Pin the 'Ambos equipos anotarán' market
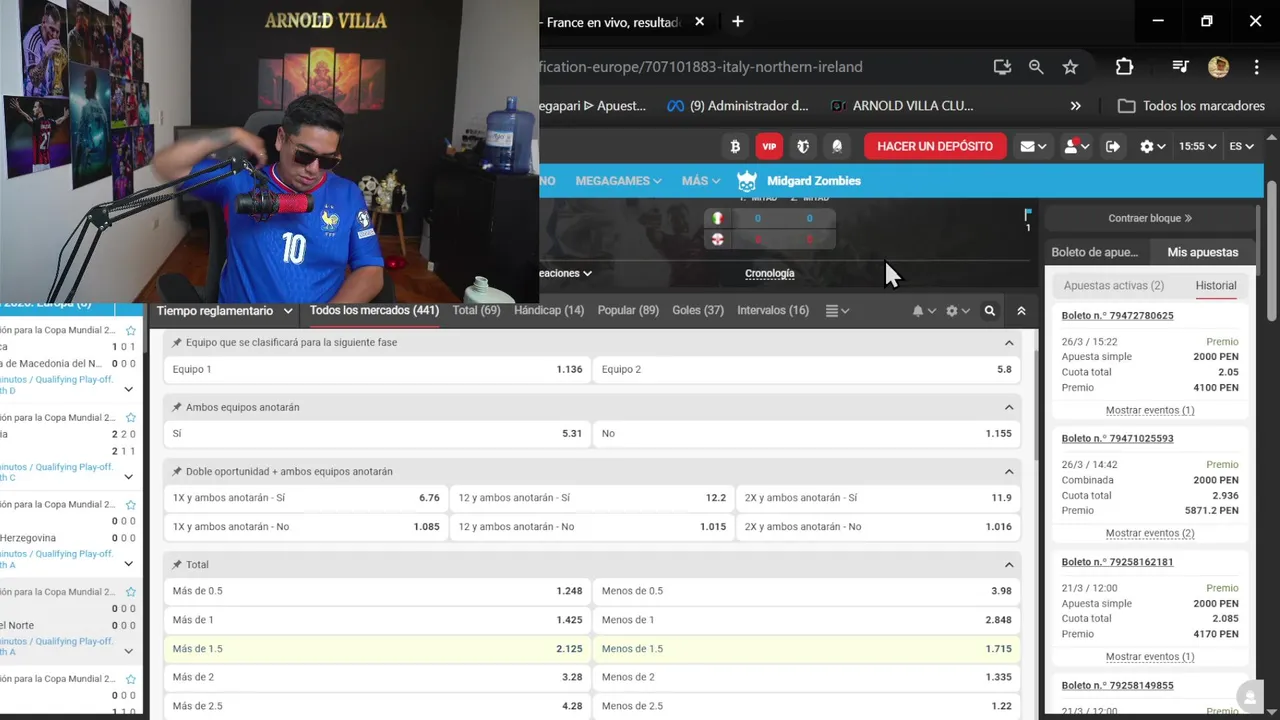 tap(177, 408)
